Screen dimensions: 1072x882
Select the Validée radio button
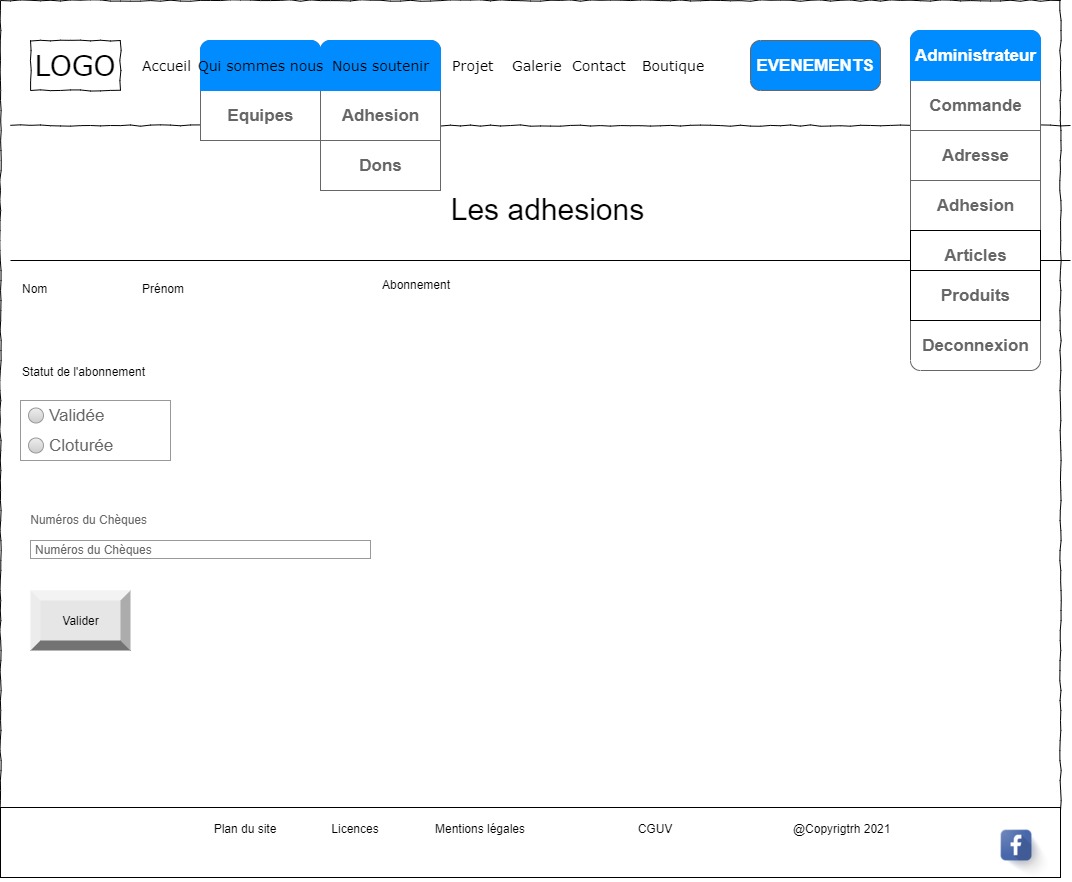pos(36,416)
